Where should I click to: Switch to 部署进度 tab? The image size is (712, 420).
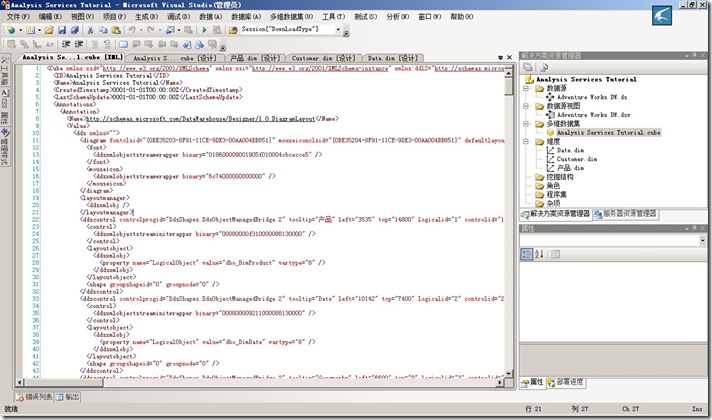pyautogui.click(x=565, y=382)
